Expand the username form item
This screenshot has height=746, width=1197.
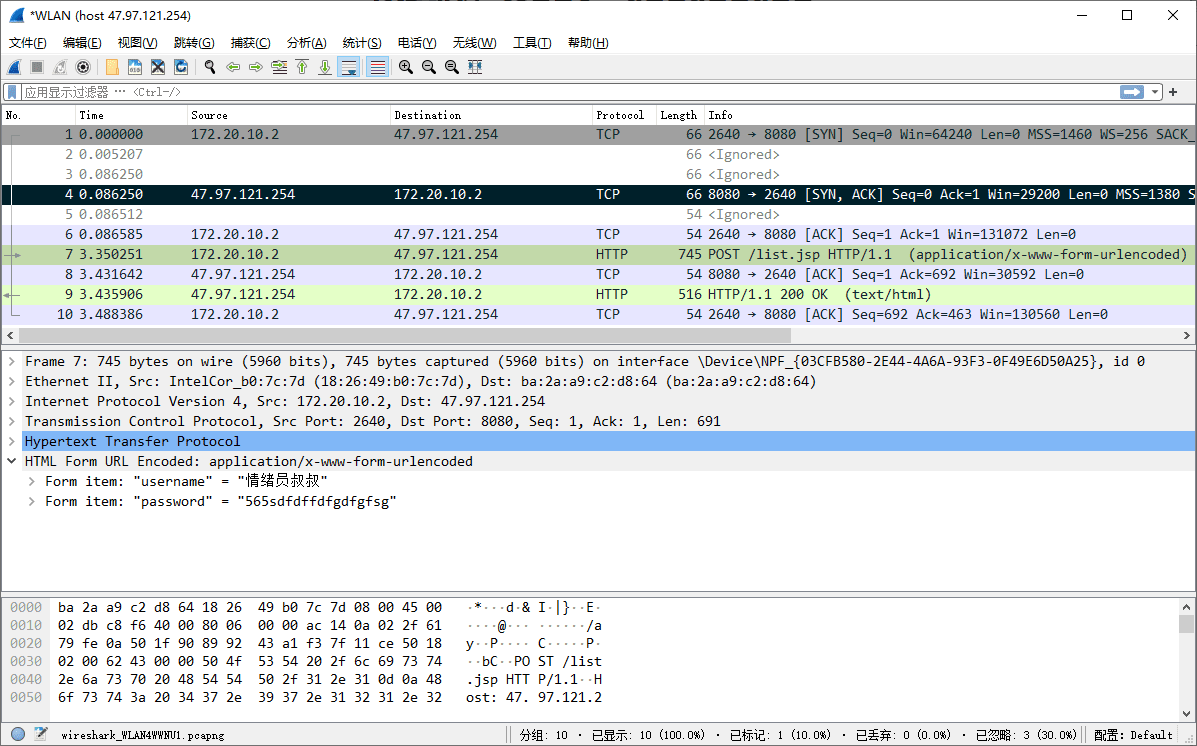click(x=32, y=481)
